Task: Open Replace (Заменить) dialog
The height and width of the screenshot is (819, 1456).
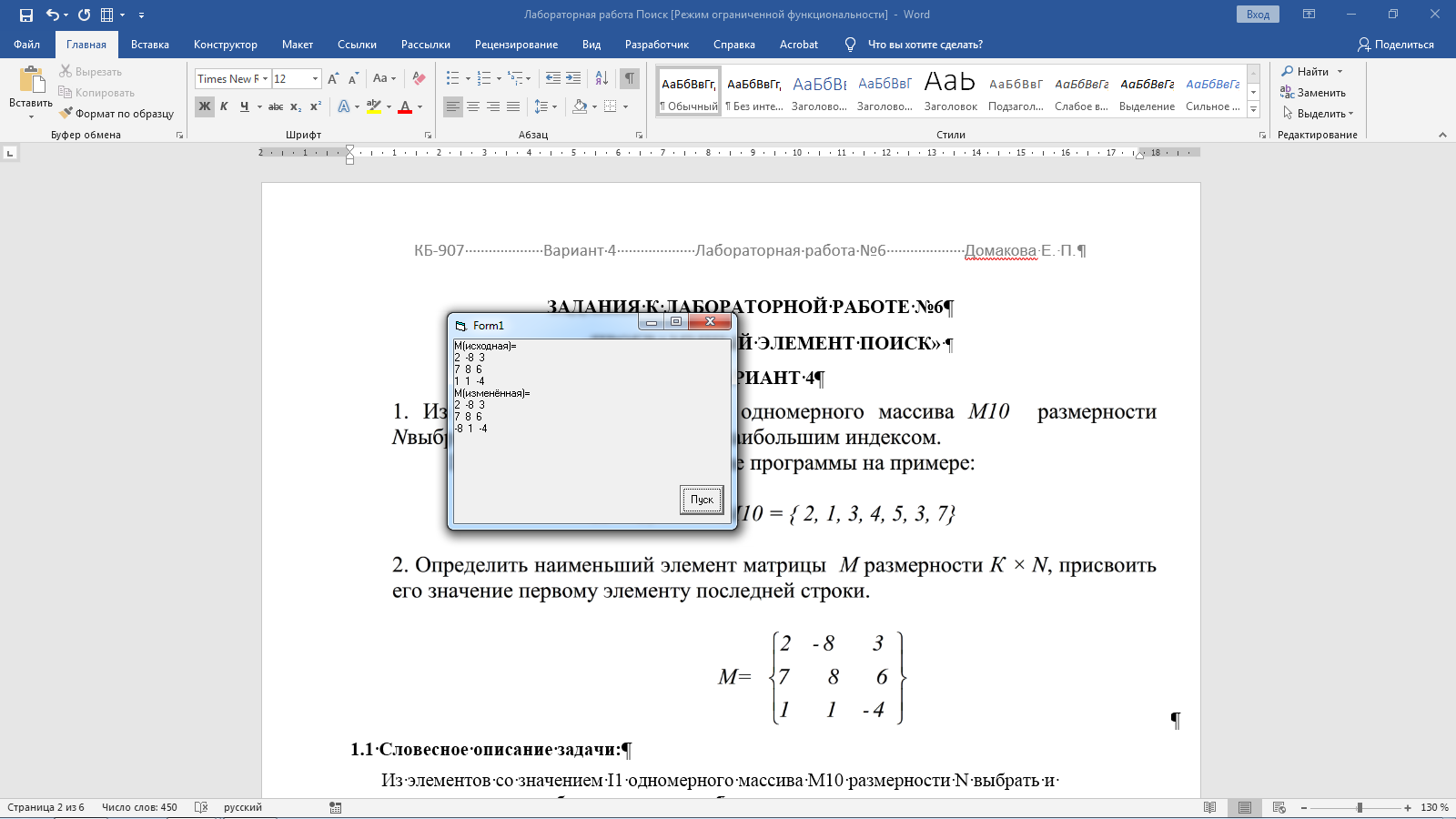Action: [1313, 92]
